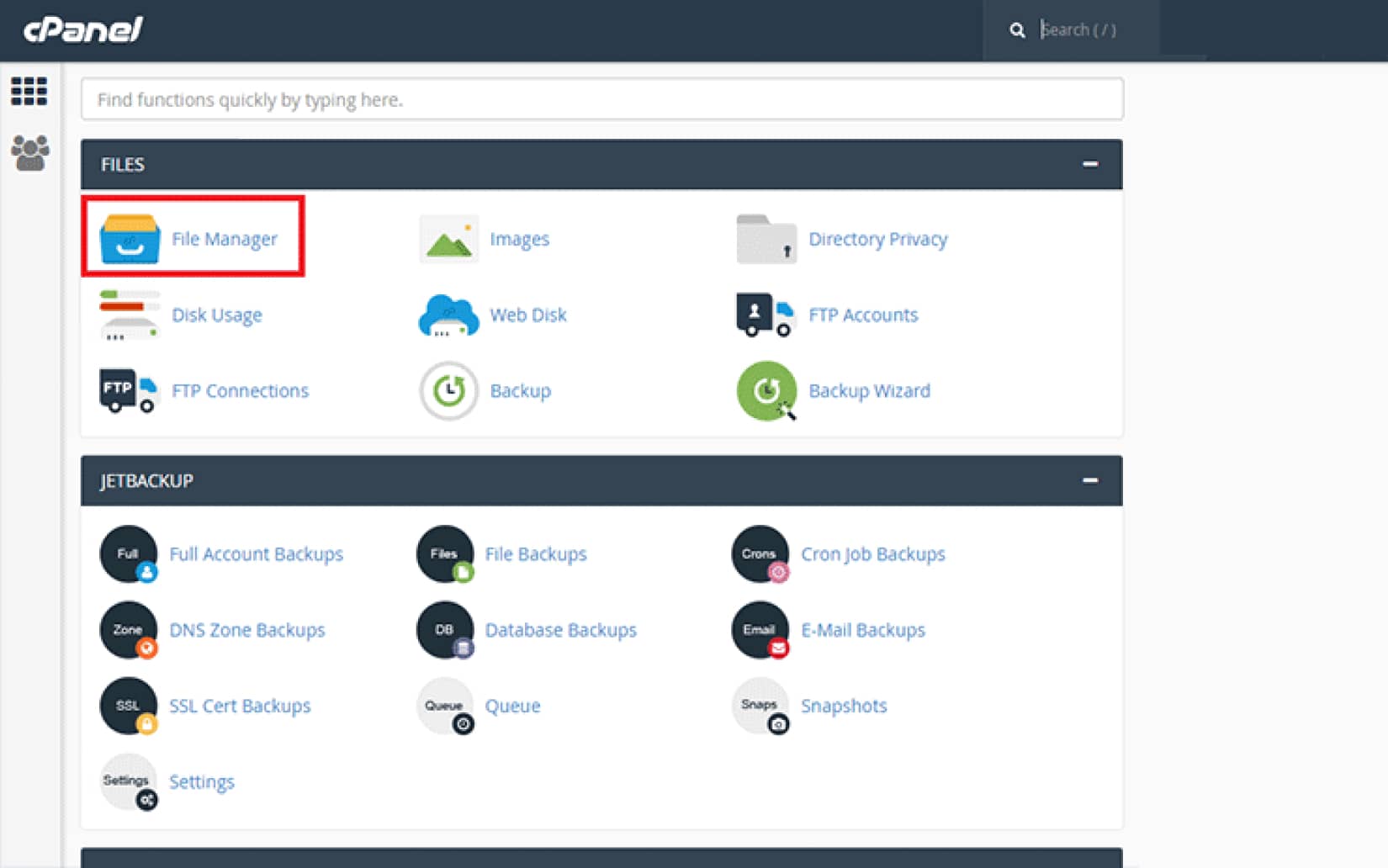This screenshot has height=868, width=1388.
Task: Click the Disk Usage icon
Action: [x=128, y=315]
